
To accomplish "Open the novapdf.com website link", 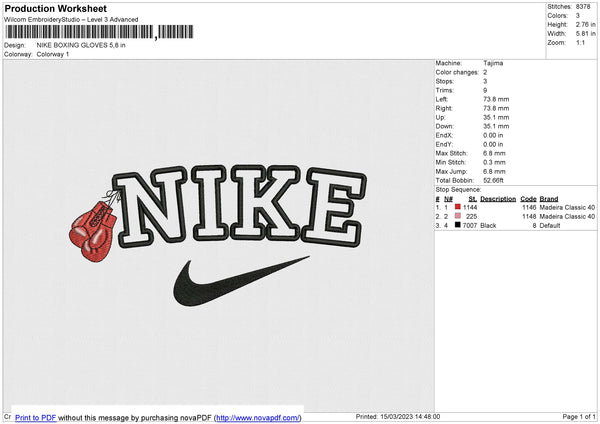I will click(x=258, y=417).
